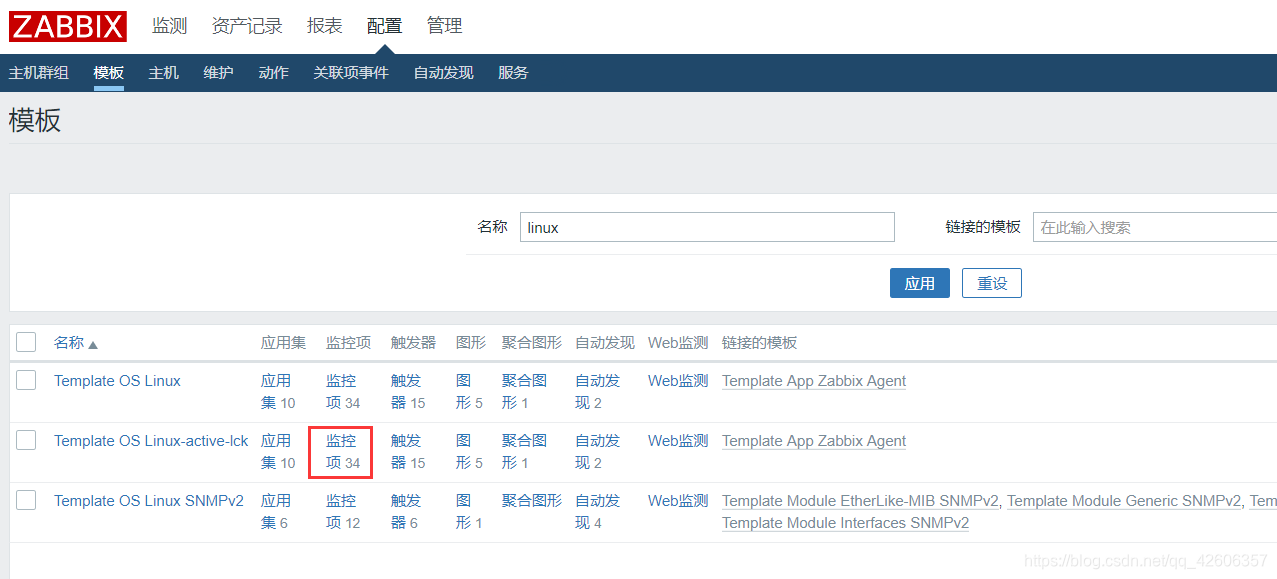Go to 服务 submenu
This screenshot has height=579, width=1277.
click(x=514, y=73)
